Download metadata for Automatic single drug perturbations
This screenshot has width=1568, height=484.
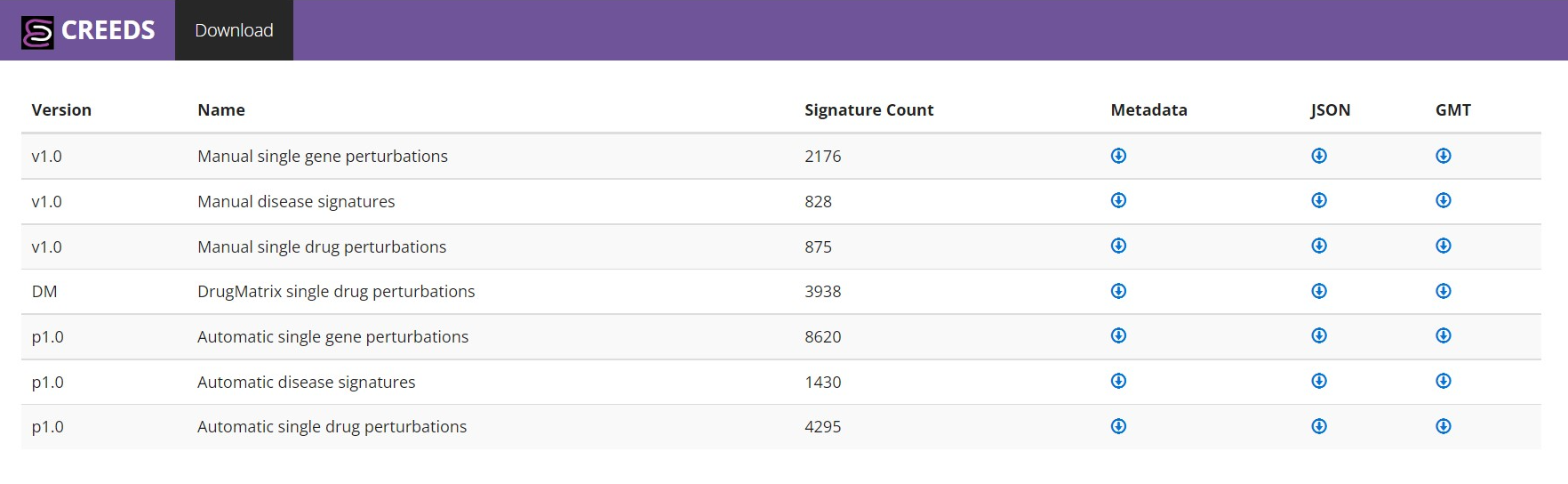tap(1118, 426)
